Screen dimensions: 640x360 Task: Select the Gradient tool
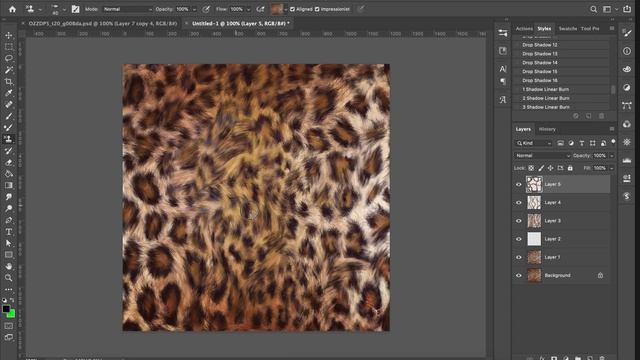coord(9,185)
